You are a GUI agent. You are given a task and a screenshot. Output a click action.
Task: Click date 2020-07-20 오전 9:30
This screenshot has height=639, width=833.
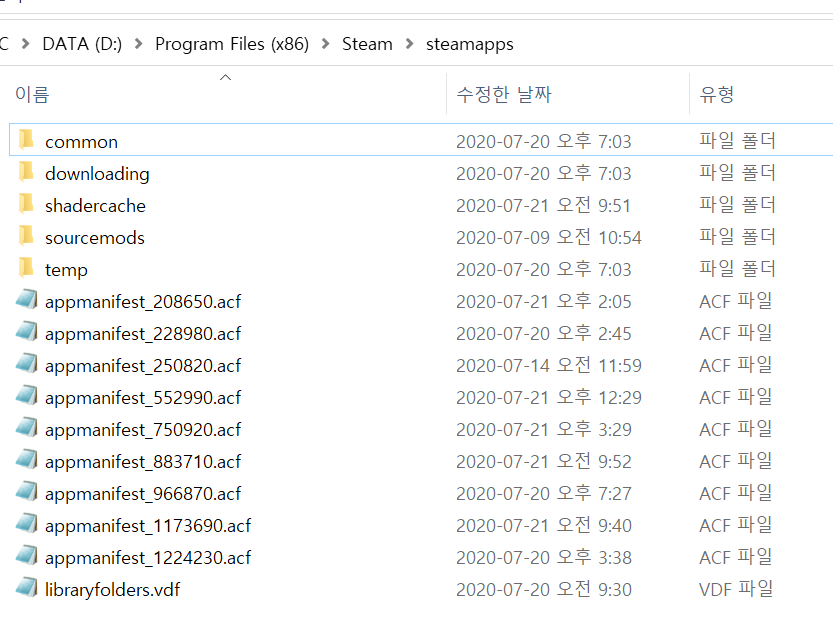point(544,590)
